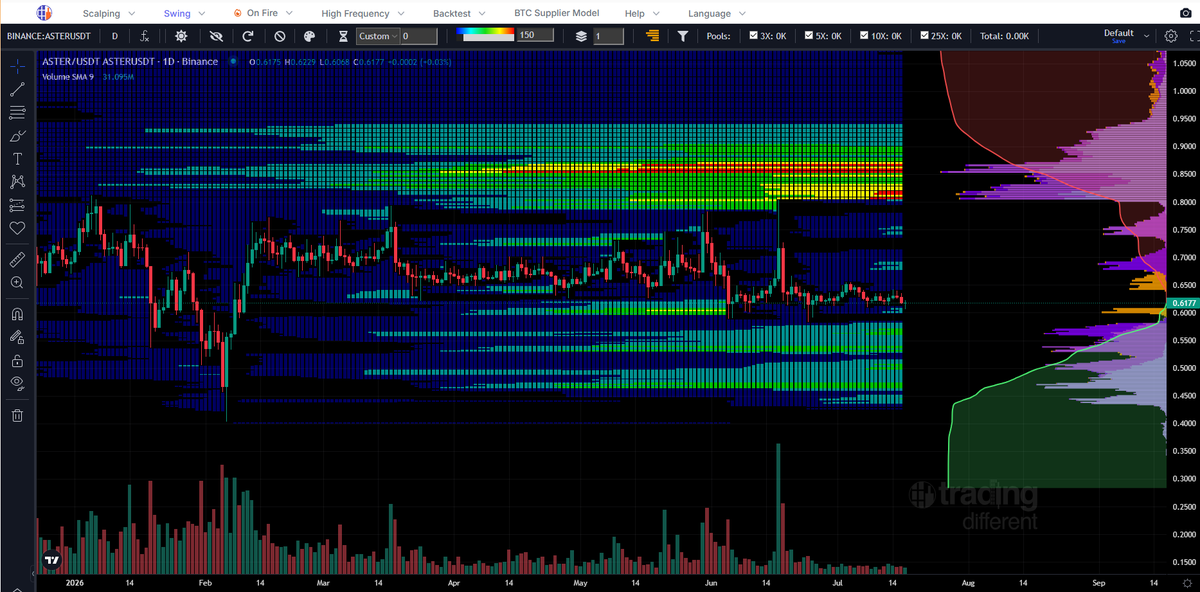The height and width of the screenshot is (592, 1200).
Task: Toggle stay in drawing mode pencil-lock
Action: 17,338
